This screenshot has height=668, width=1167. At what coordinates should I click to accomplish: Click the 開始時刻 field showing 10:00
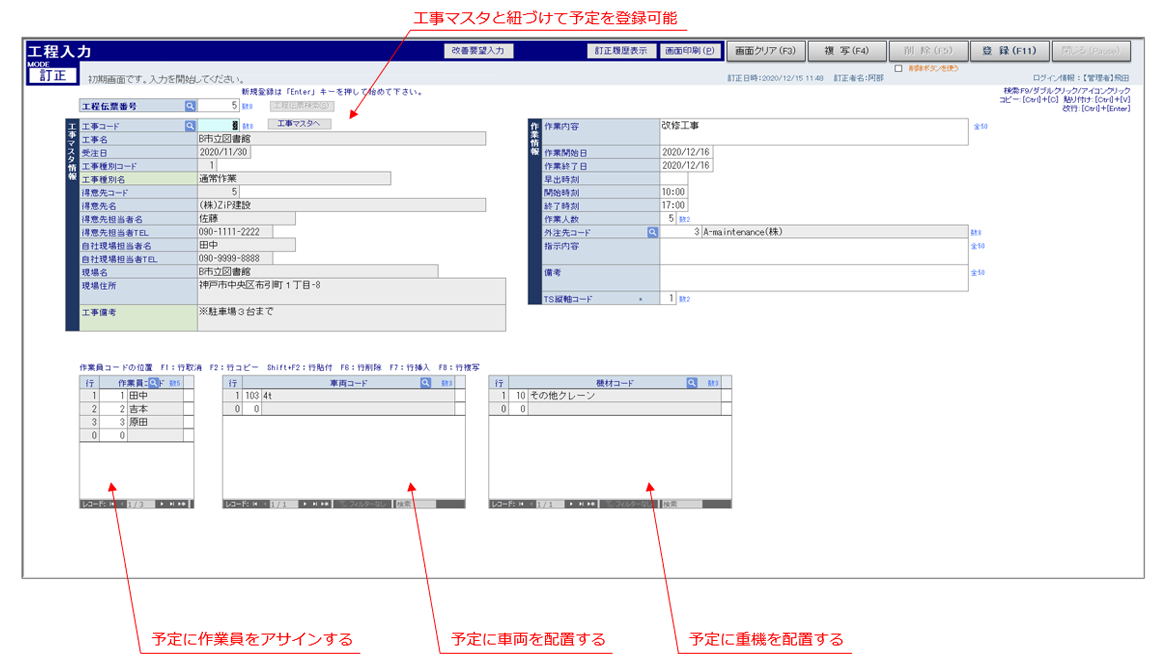[x=674, y=192]
